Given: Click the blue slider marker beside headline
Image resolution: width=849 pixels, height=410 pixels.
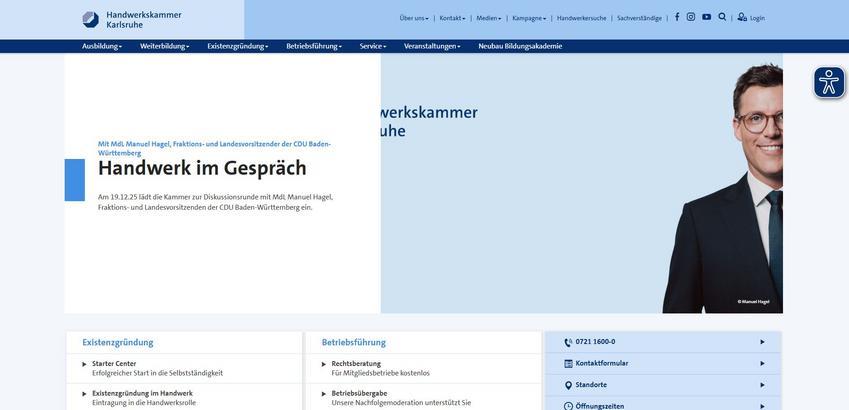Looking at the screenshot, I should (x=75, y=180).
